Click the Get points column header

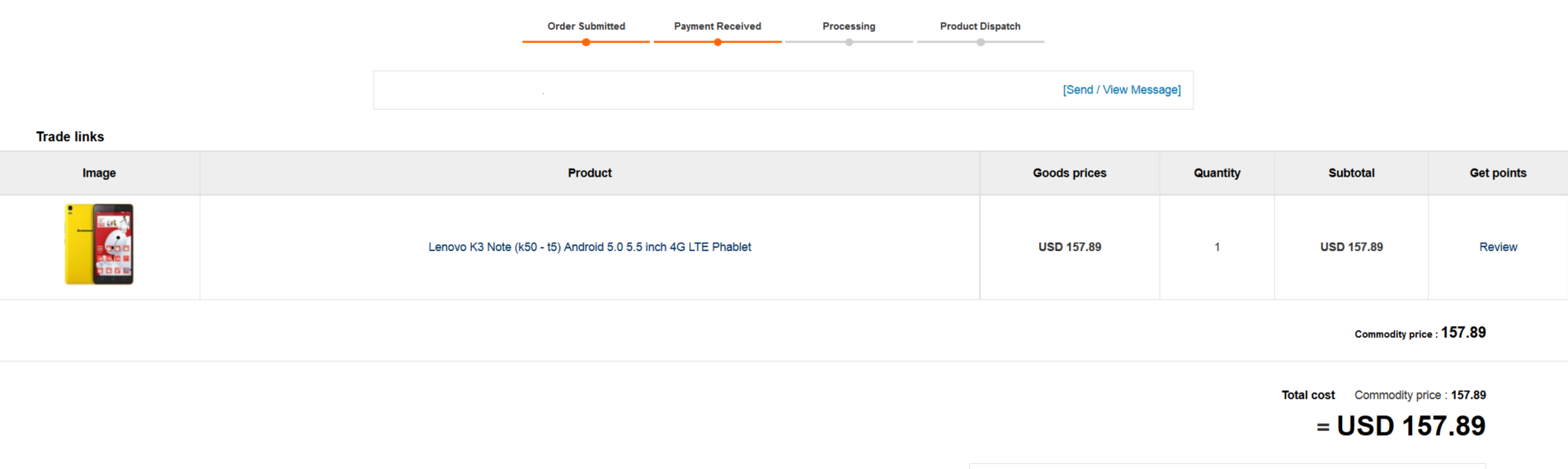tap(1498, 173)
